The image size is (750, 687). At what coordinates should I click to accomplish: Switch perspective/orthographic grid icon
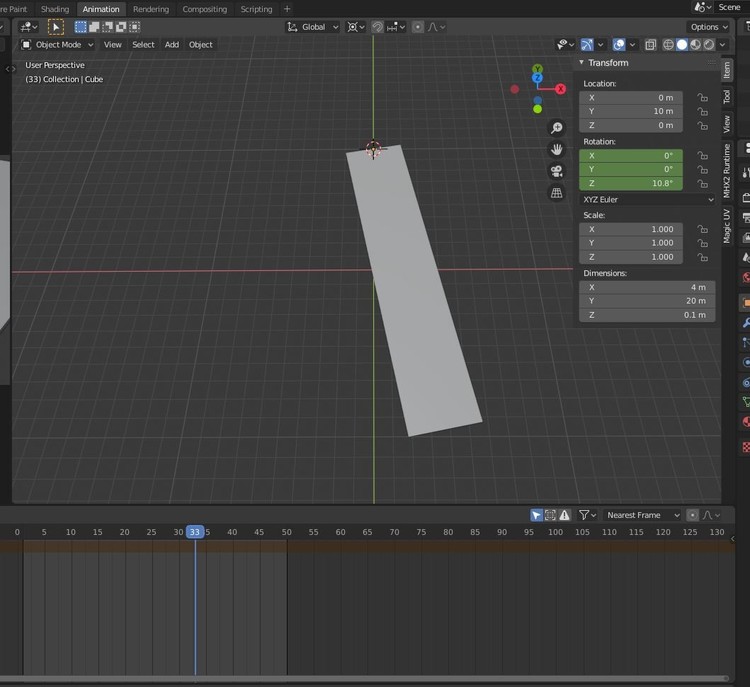point(556,193)
